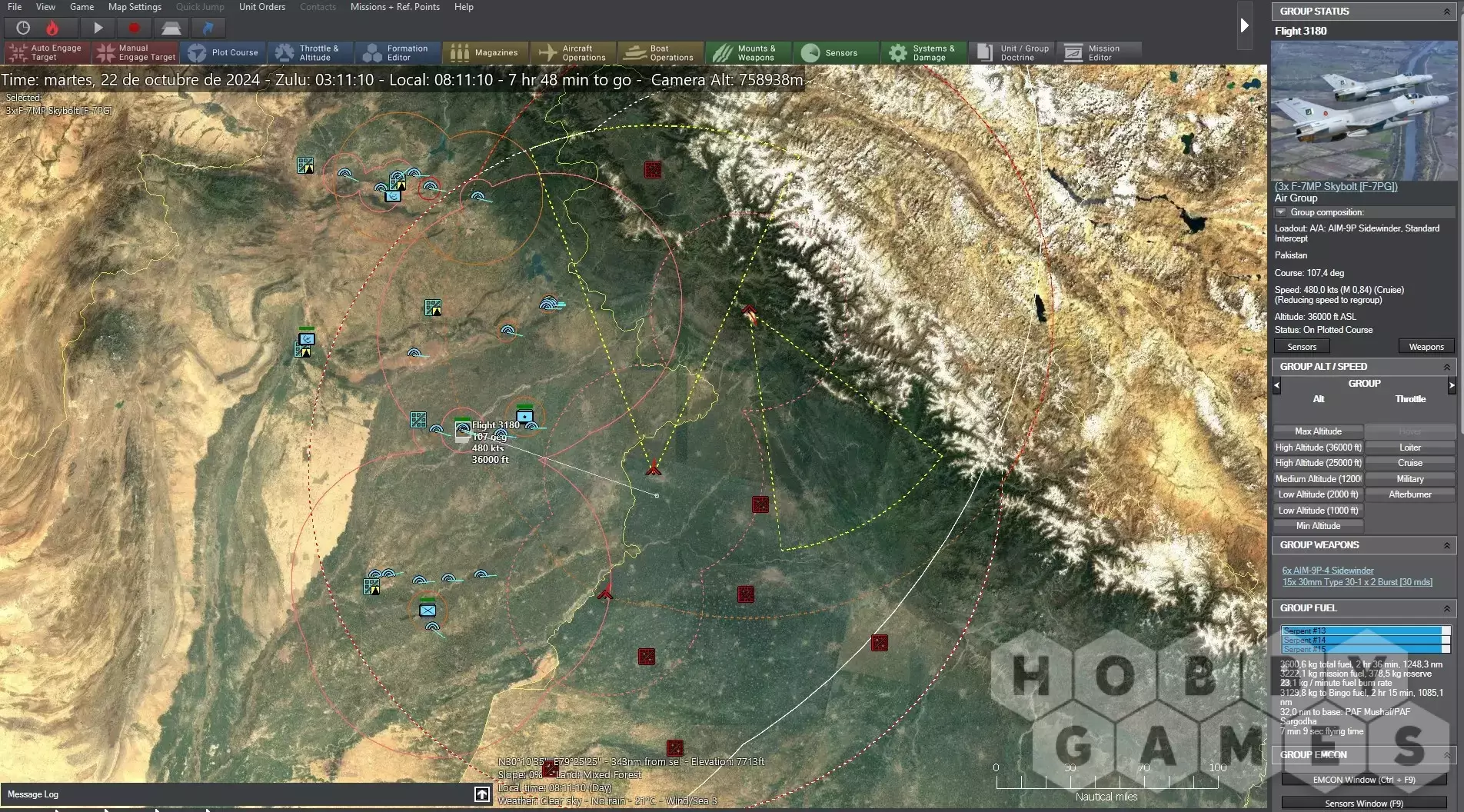1464x812 pixels.
Task: Open the EMCON Window button
Action: point(1363,780)
